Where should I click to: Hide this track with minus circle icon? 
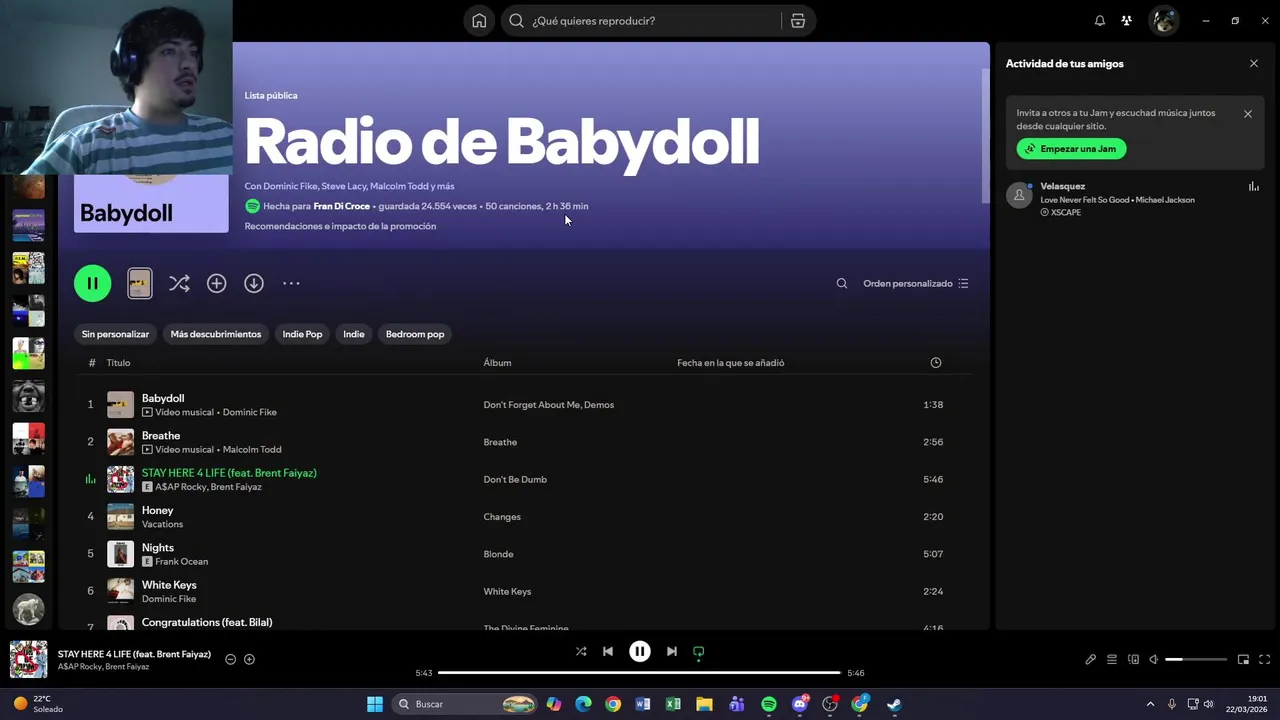230,659
